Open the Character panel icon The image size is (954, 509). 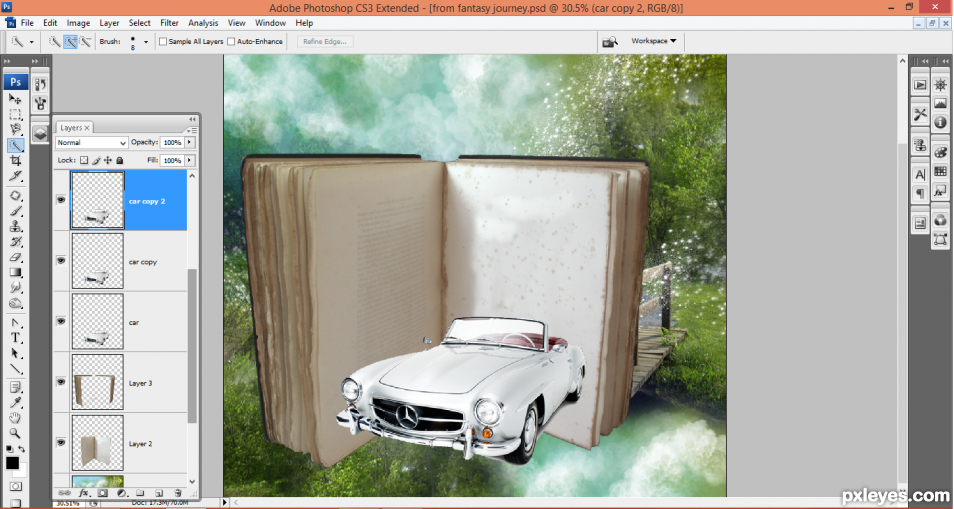point(920,175)
